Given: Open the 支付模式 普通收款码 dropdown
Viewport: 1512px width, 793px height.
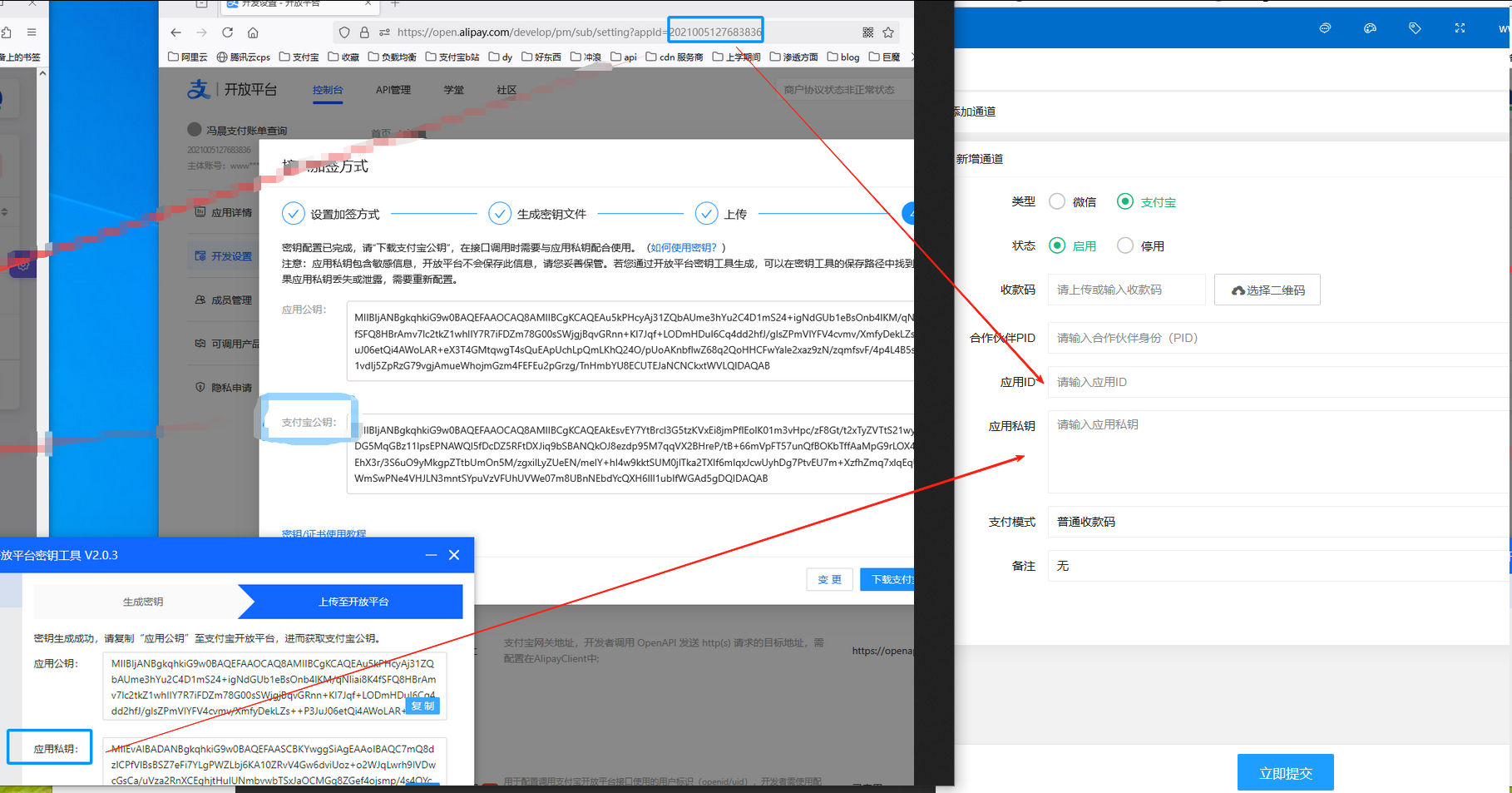Looking at the screenshot, I should coord(1279,522).
